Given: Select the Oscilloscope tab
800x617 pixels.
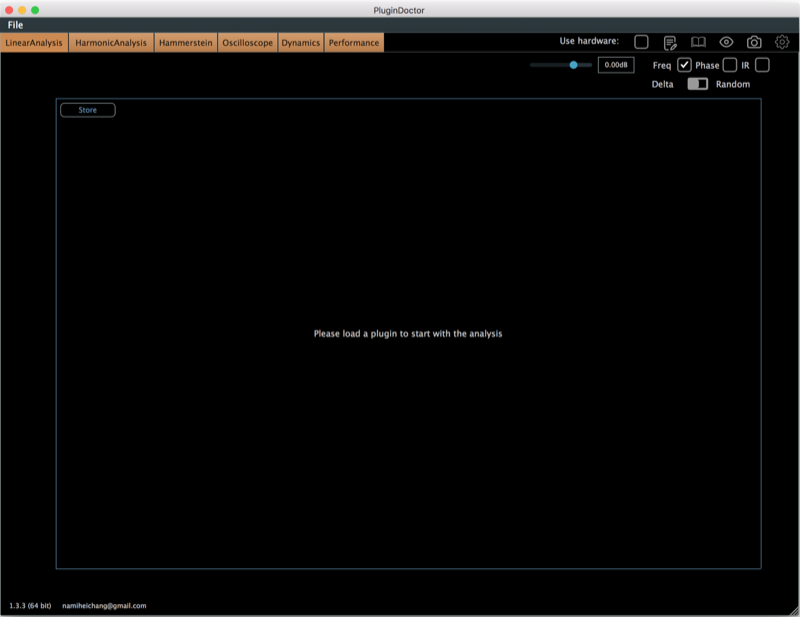Looking at the screenshot, I should (247, 43).
